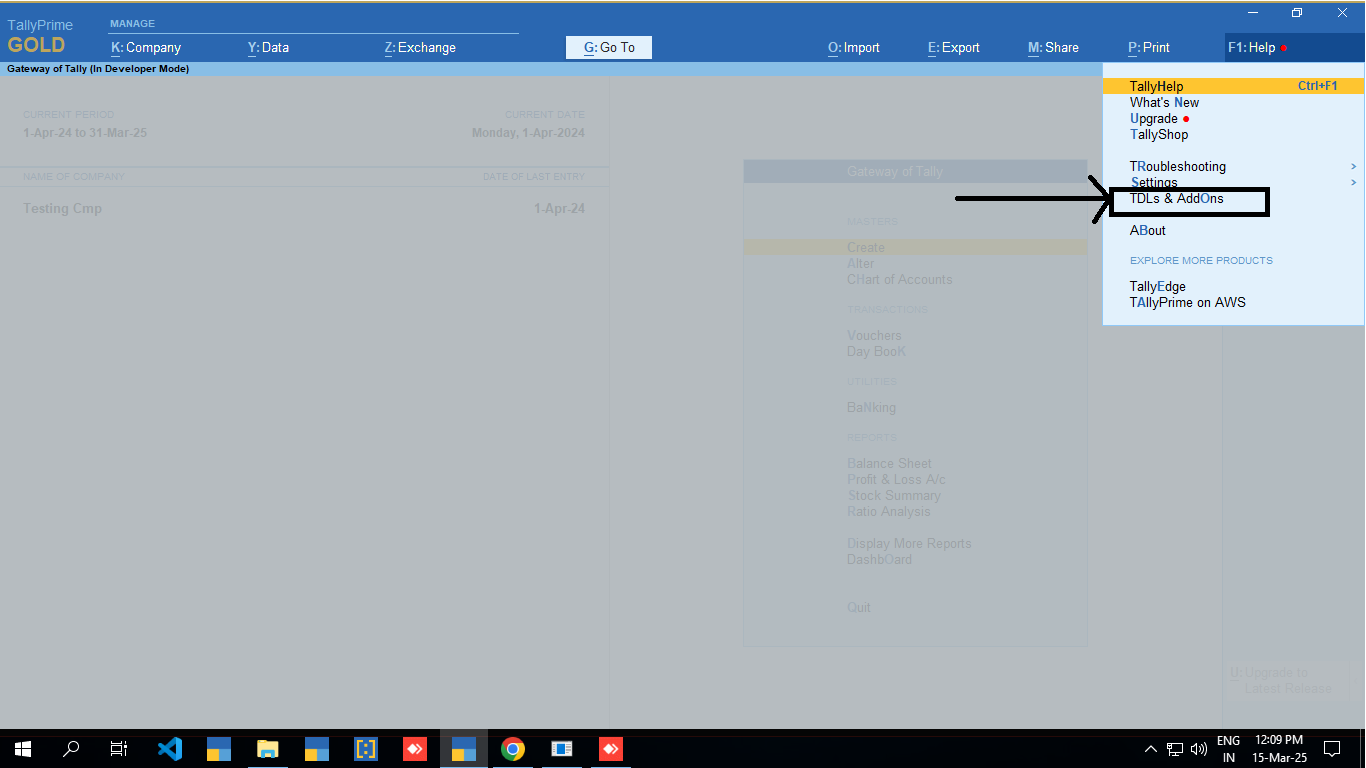Open Day Book entry
This screenshot has height=768, width=1366.
coord(877,351)
